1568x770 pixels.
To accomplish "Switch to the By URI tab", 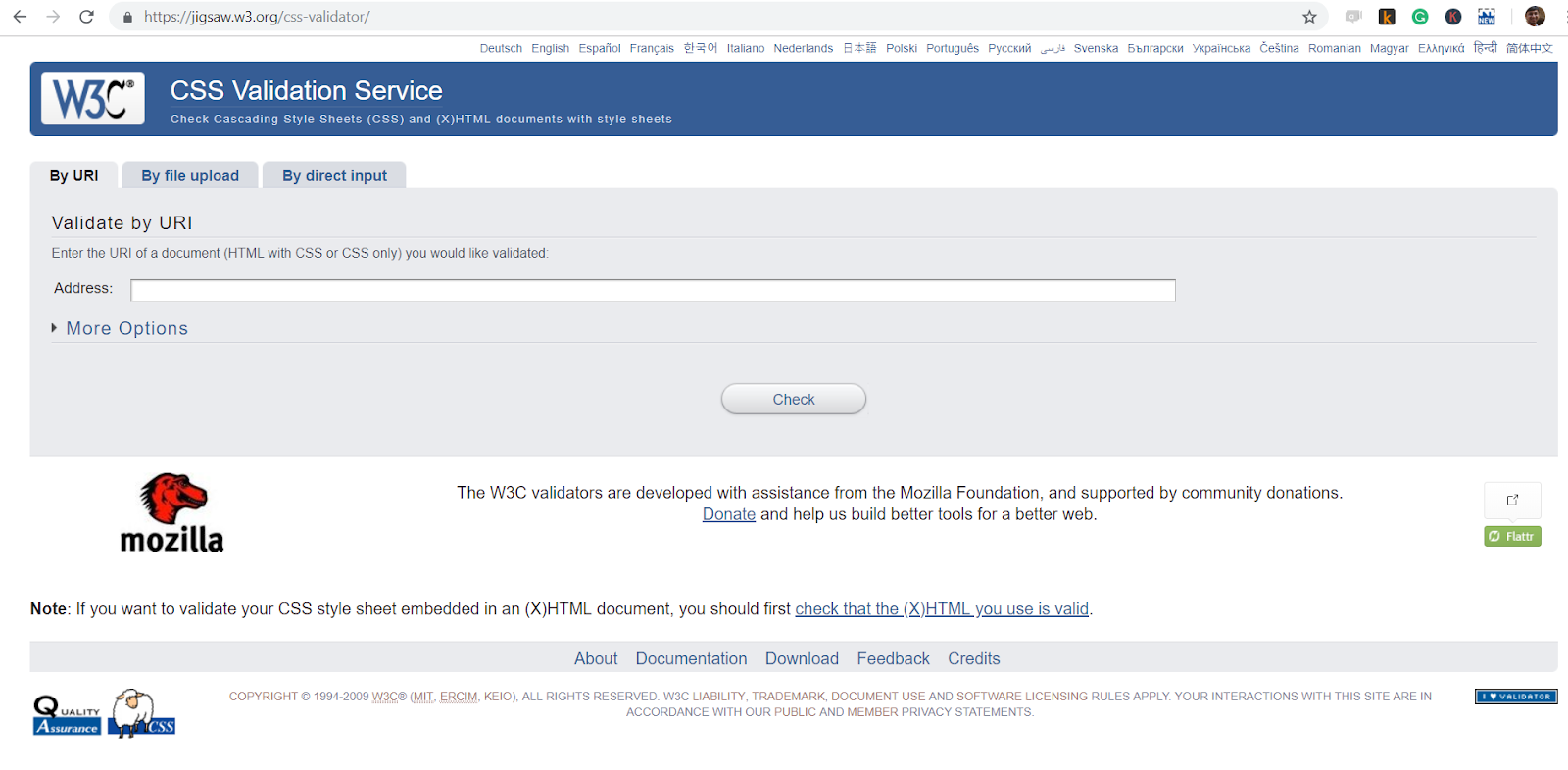I will [74, 176].
